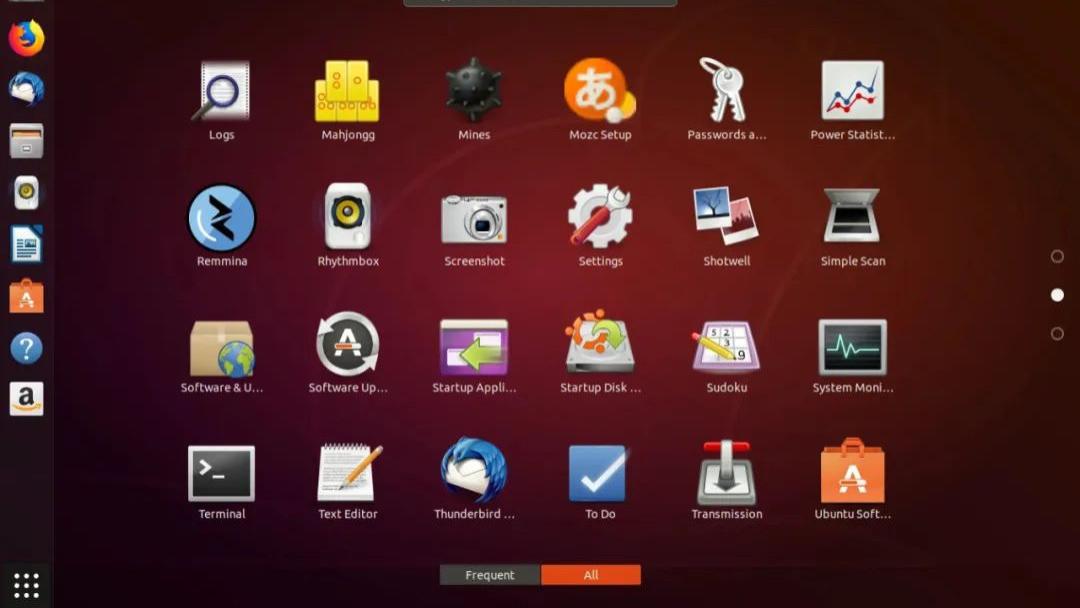
Task: Open Help from the dock
Action: (26, 348)
